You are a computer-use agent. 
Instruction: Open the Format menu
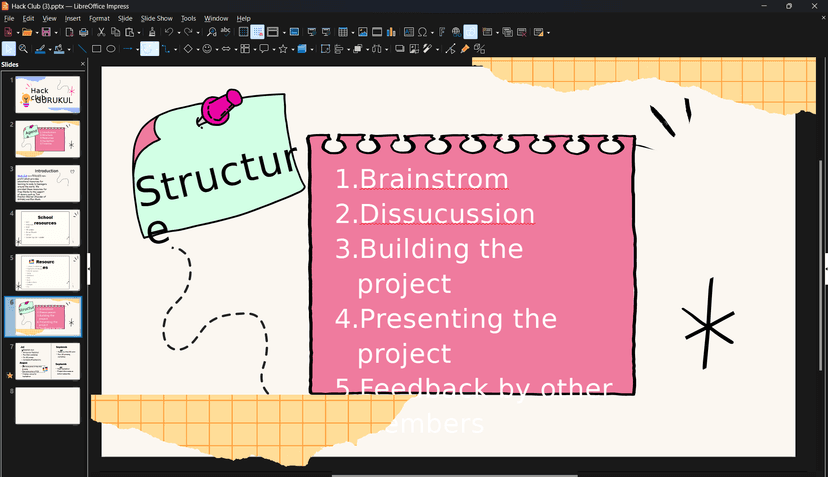[99, 18]
